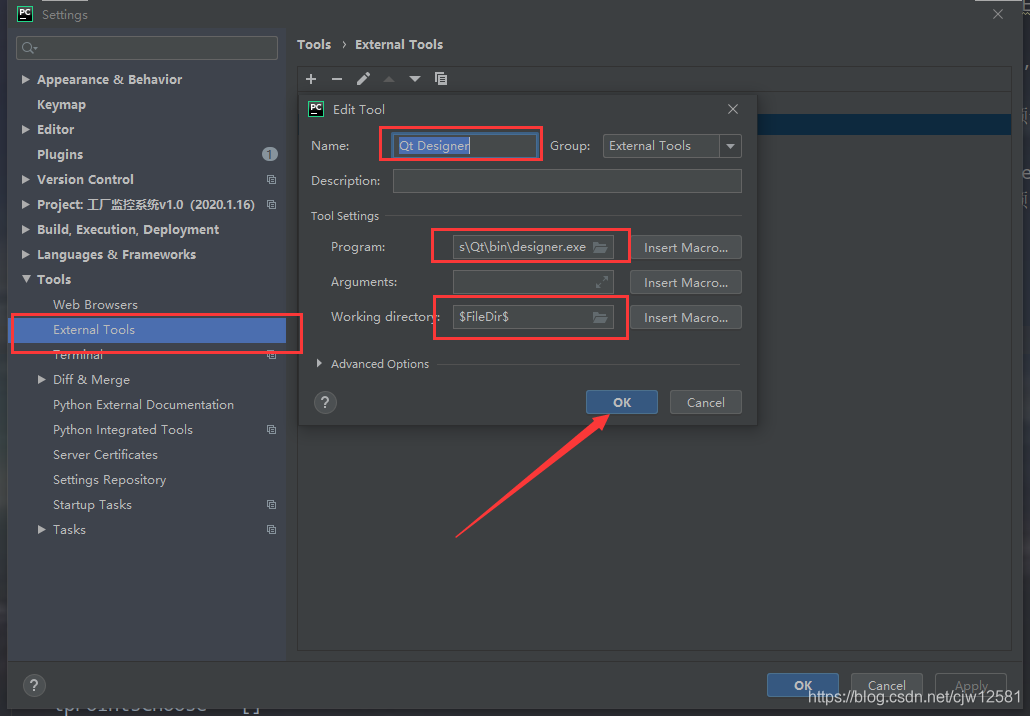Expand the Version Control settings node
The height and width of the screenshot is (716, 1030).
pos(24,179)
